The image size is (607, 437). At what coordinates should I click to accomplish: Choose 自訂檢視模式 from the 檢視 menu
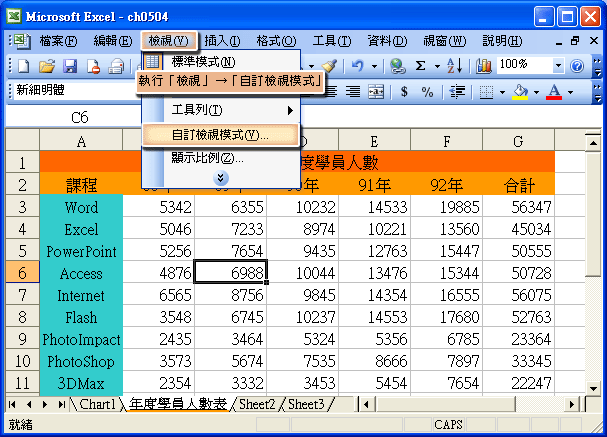click(x=220, y=134)
